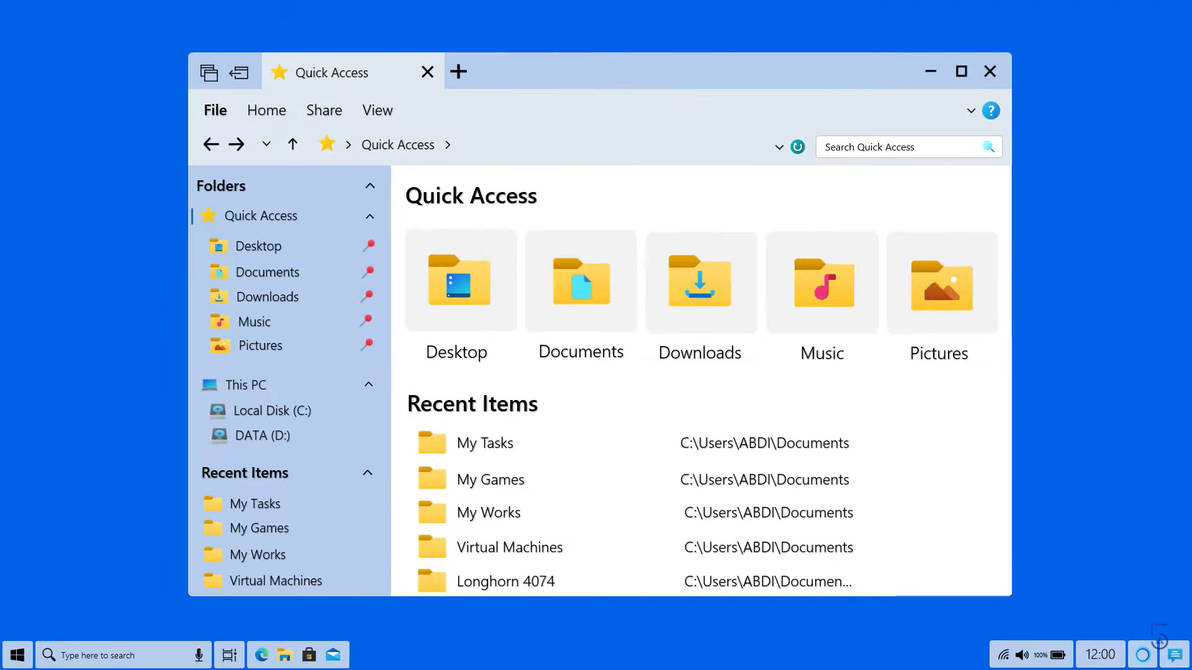Unpin Desktop using its pin icon

368,246
